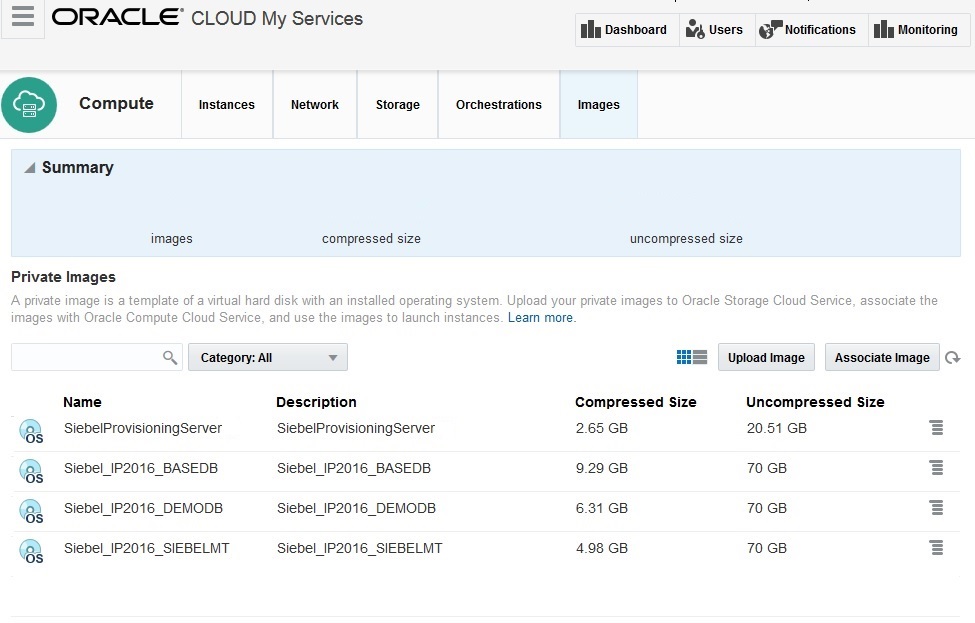This screenshot has height=623, width=975.
Task: Open the Category: All dropdown
Action: point(267,356)
